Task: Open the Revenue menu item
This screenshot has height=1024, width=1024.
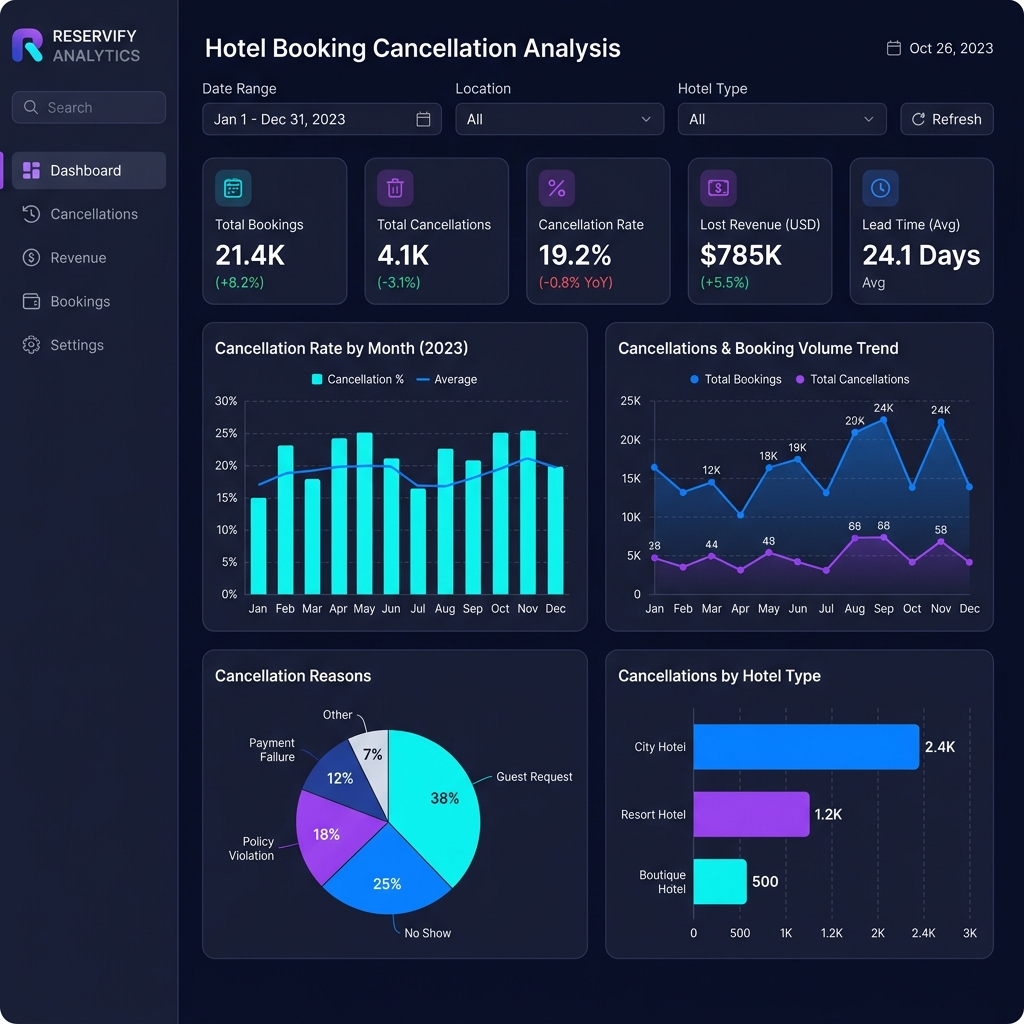Action: tap(89, 258)
